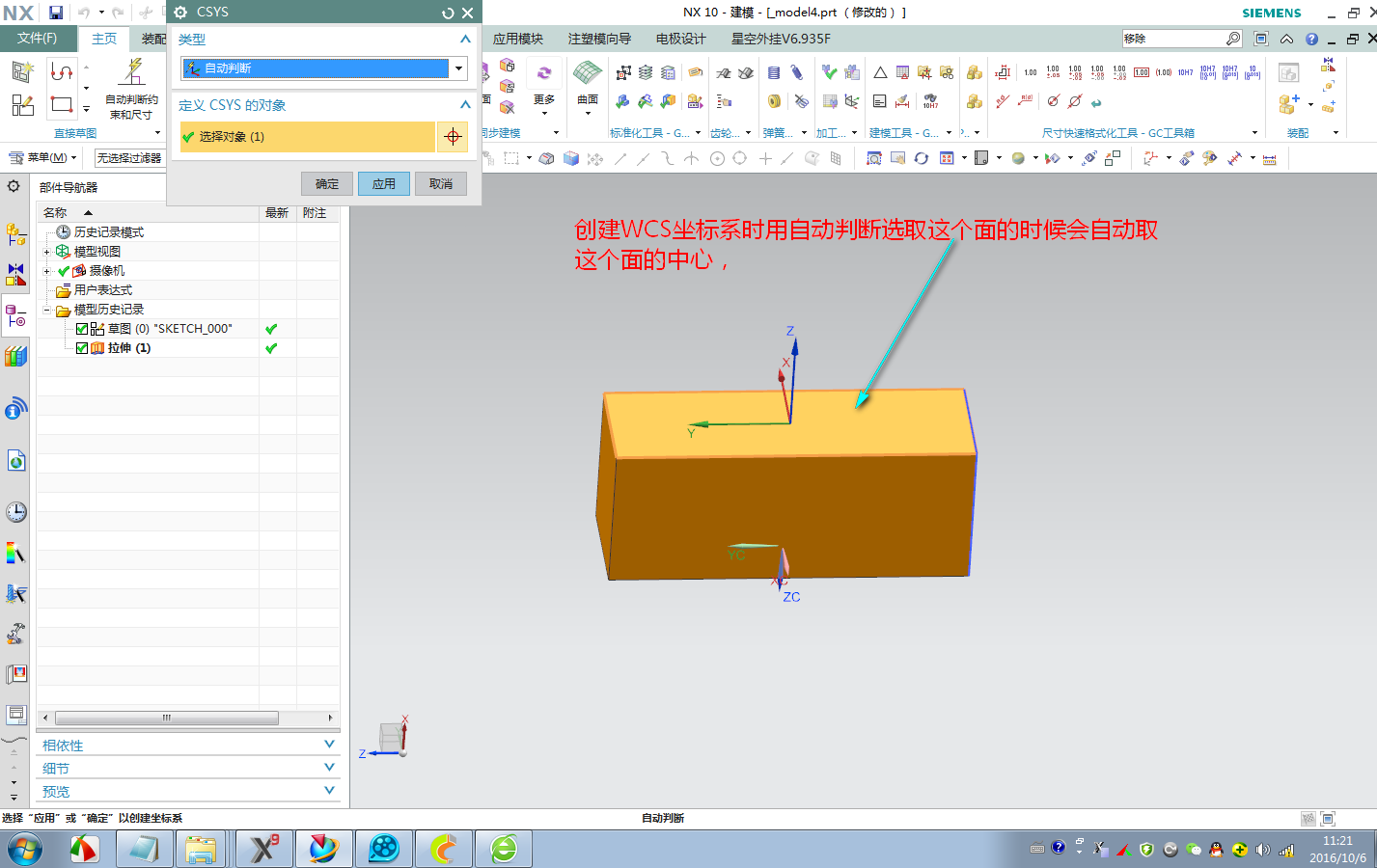This screenshot has width=1377, height=868.
Task: Collapse the 定义 CSYS 的对象 section
Action: (465, 105)
